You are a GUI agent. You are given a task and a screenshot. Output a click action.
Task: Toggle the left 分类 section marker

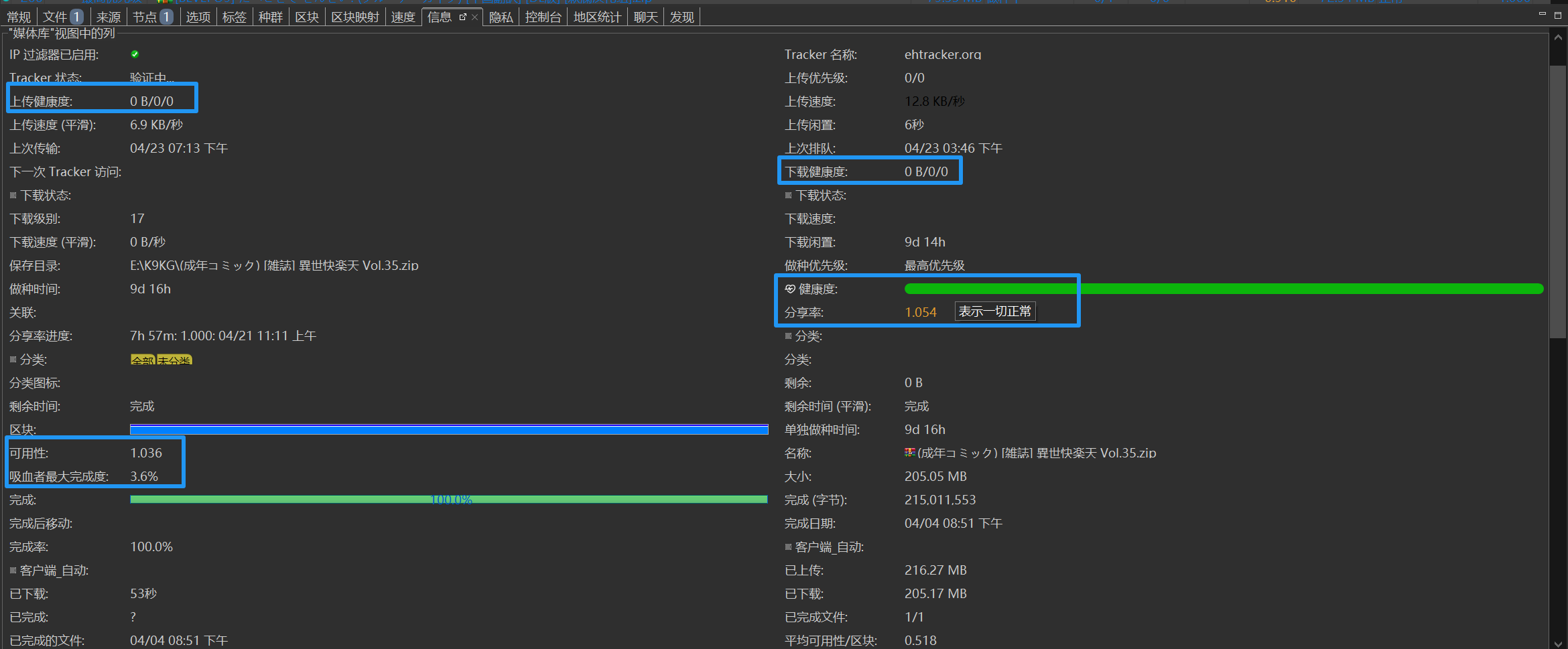point(13,360)
